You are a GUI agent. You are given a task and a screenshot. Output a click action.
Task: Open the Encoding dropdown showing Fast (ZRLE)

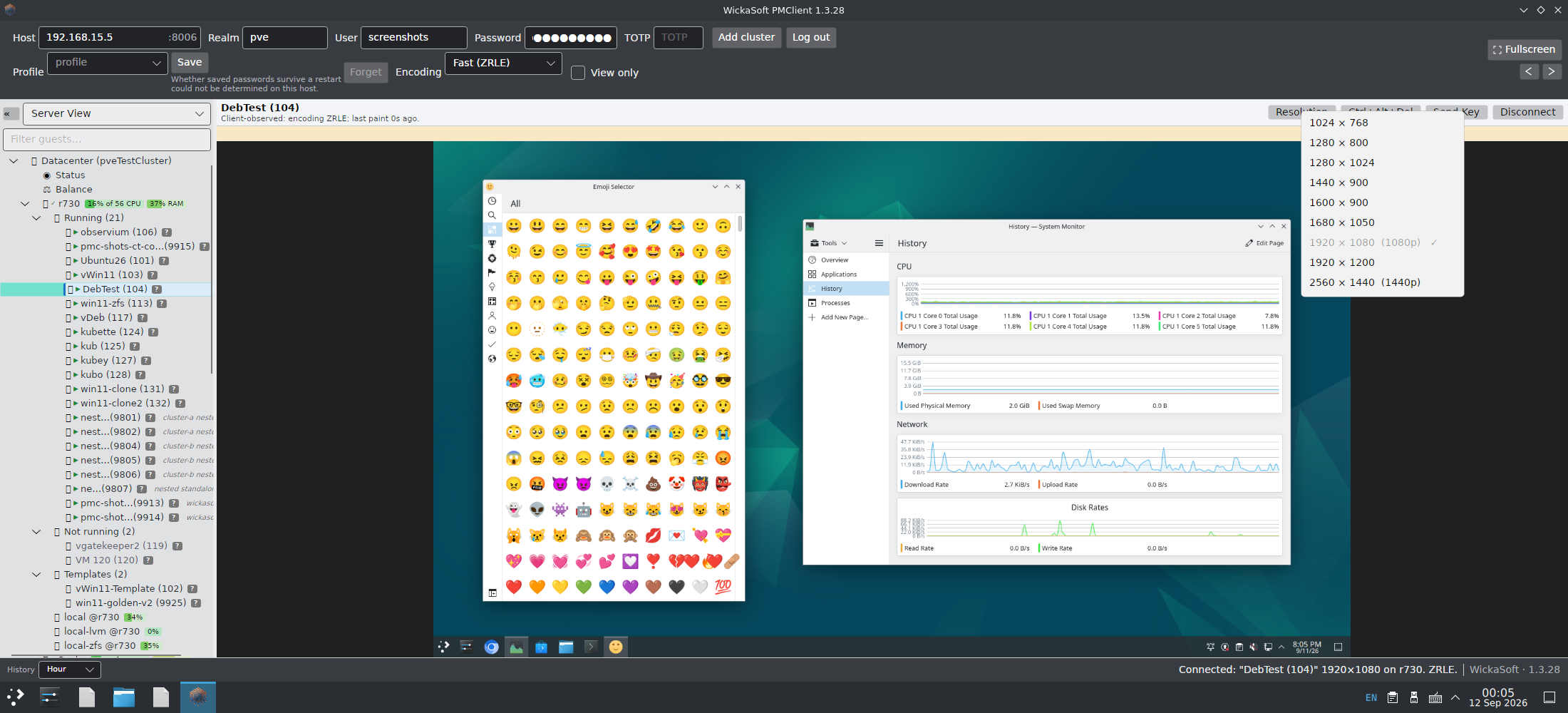point(503,63)
